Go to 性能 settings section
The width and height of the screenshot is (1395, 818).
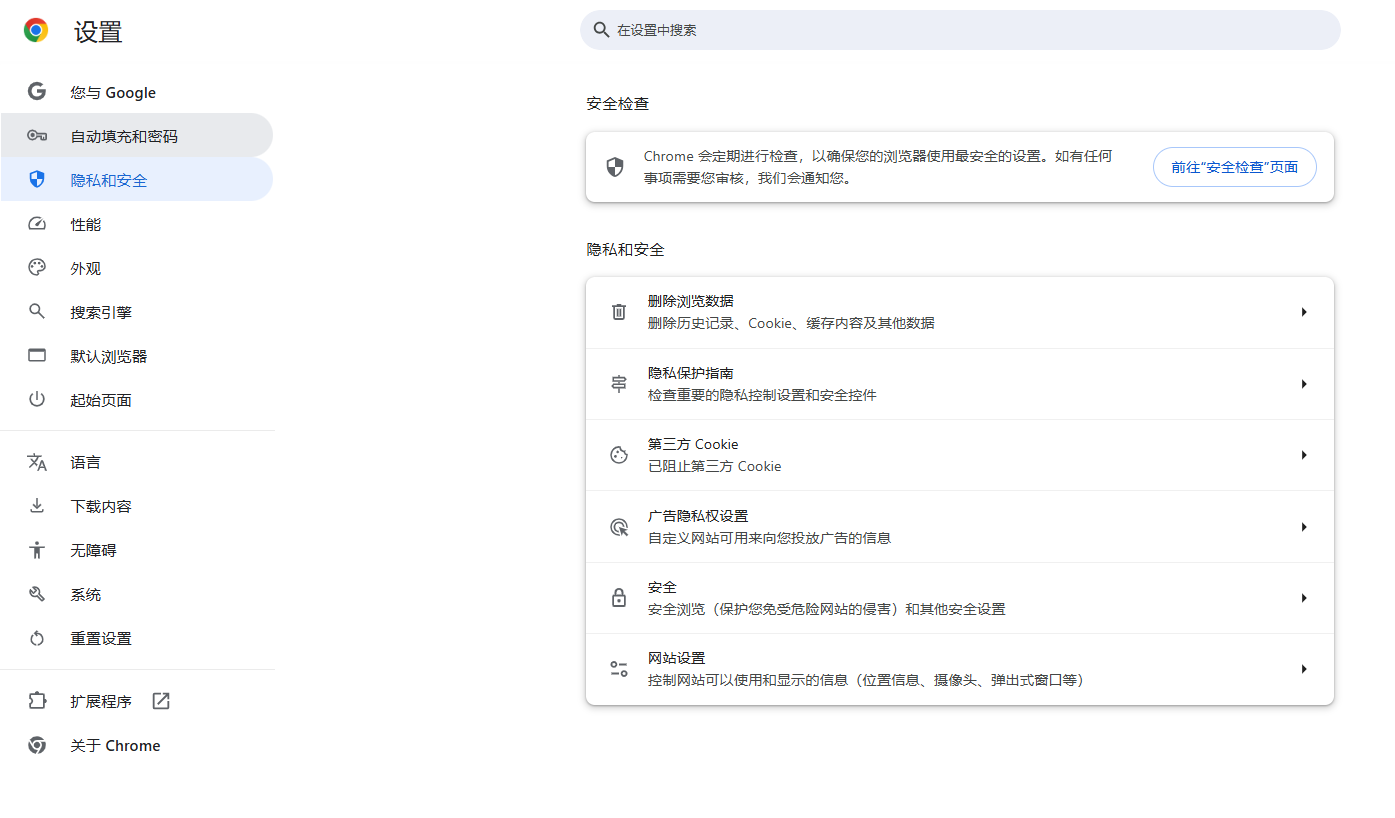136,224
